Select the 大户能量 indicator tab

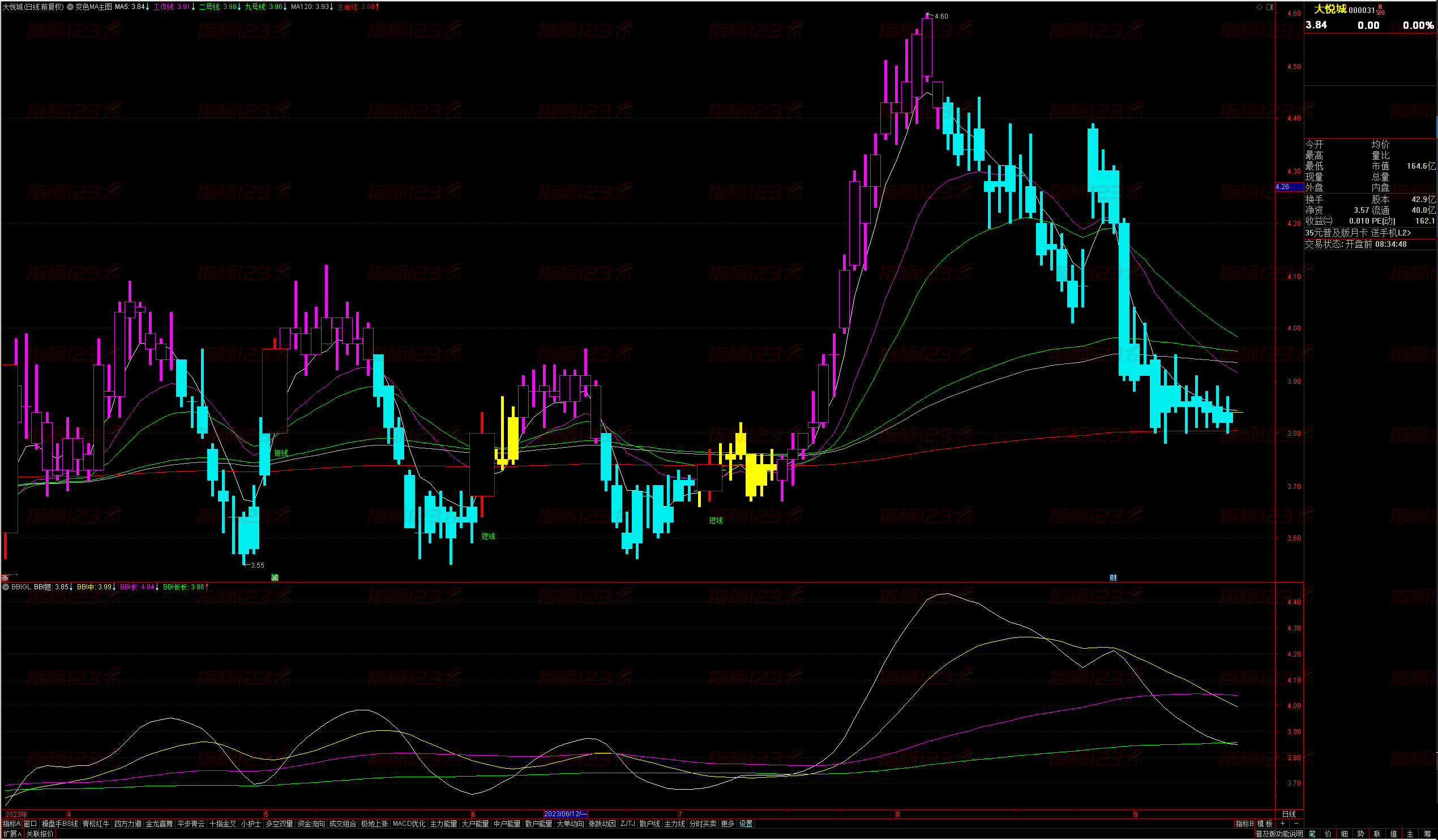click(475, 824)
